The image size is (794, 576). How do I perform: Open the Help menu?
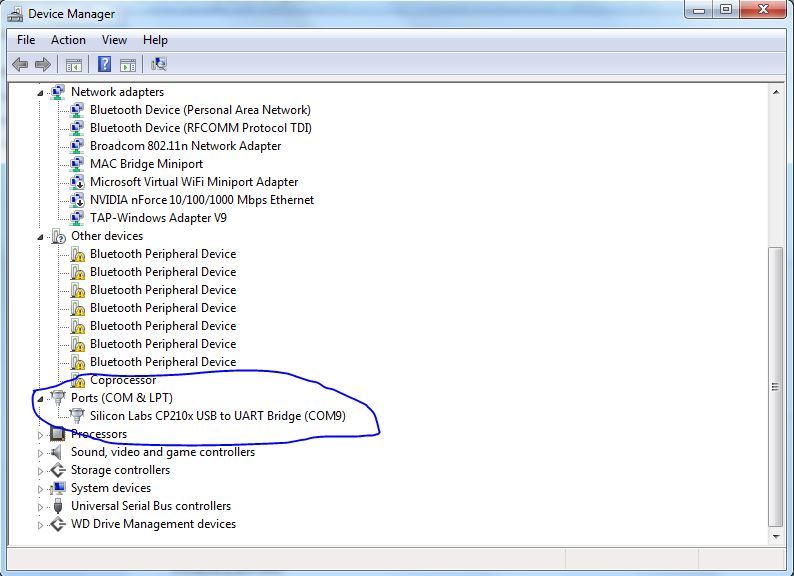[x=155, y=40]
